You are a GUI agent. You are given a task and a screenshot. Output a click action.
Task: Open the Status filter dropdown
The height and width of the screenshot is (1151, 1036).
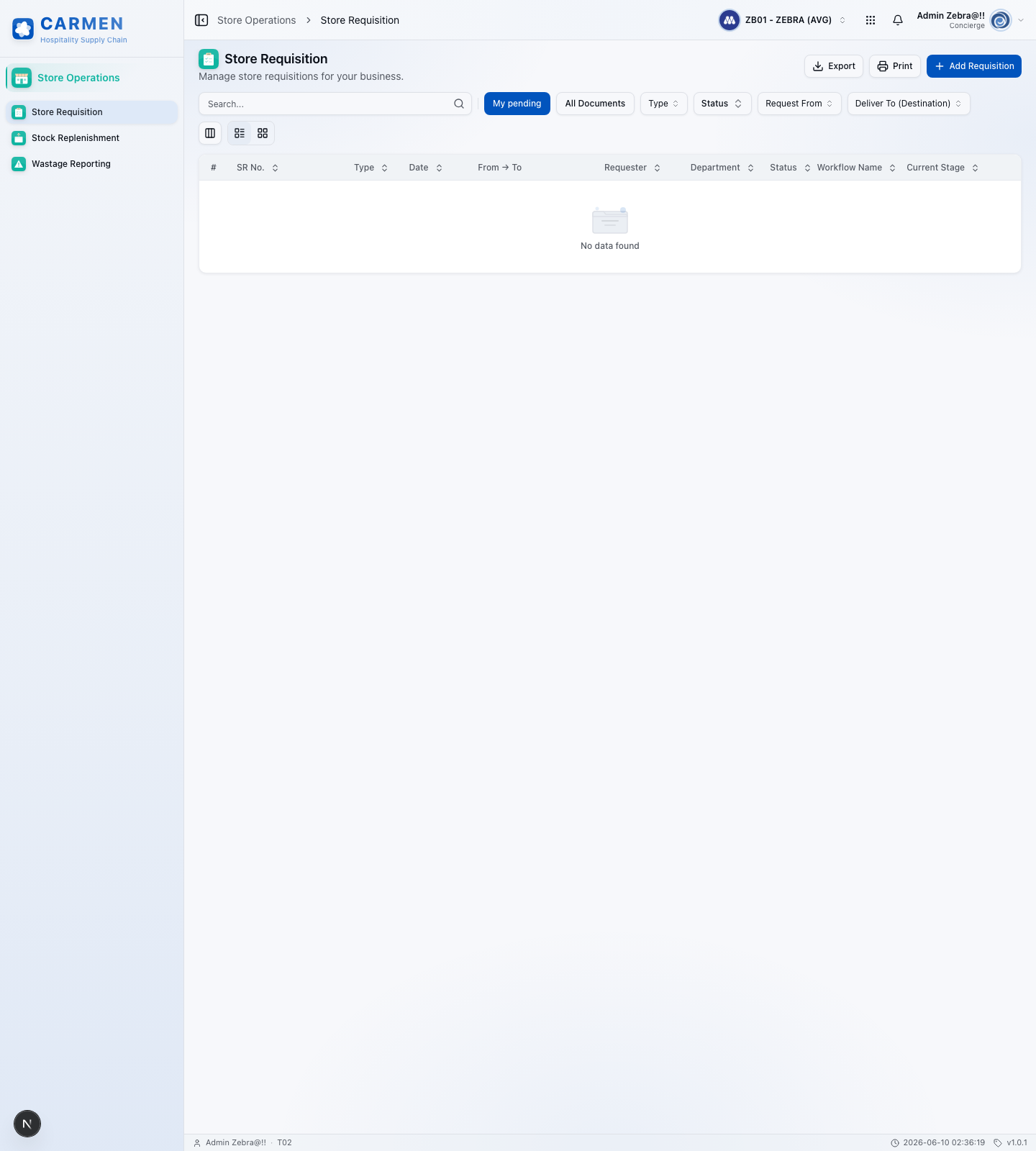pyautogui.click(x=722, y=104)
